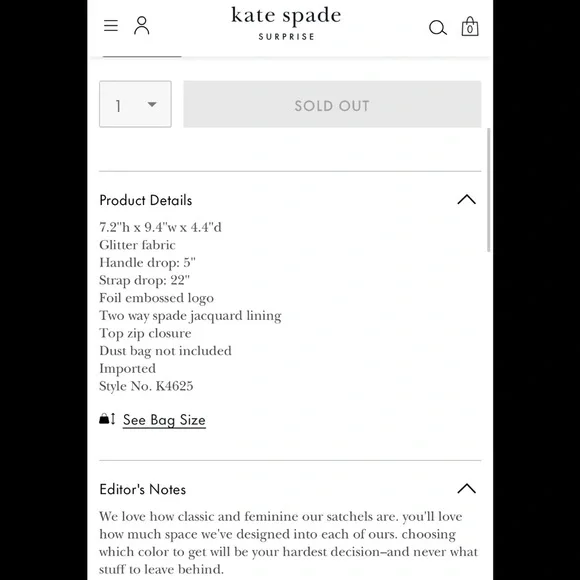
Task: Click the Dust bag not included line
Action: coord(165,351)
